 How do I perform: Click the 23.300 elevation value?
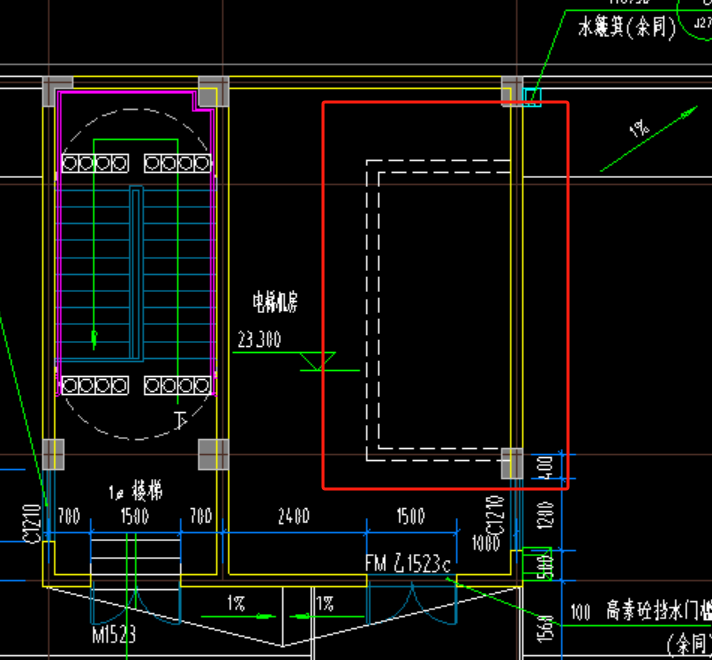click(259, 340)
